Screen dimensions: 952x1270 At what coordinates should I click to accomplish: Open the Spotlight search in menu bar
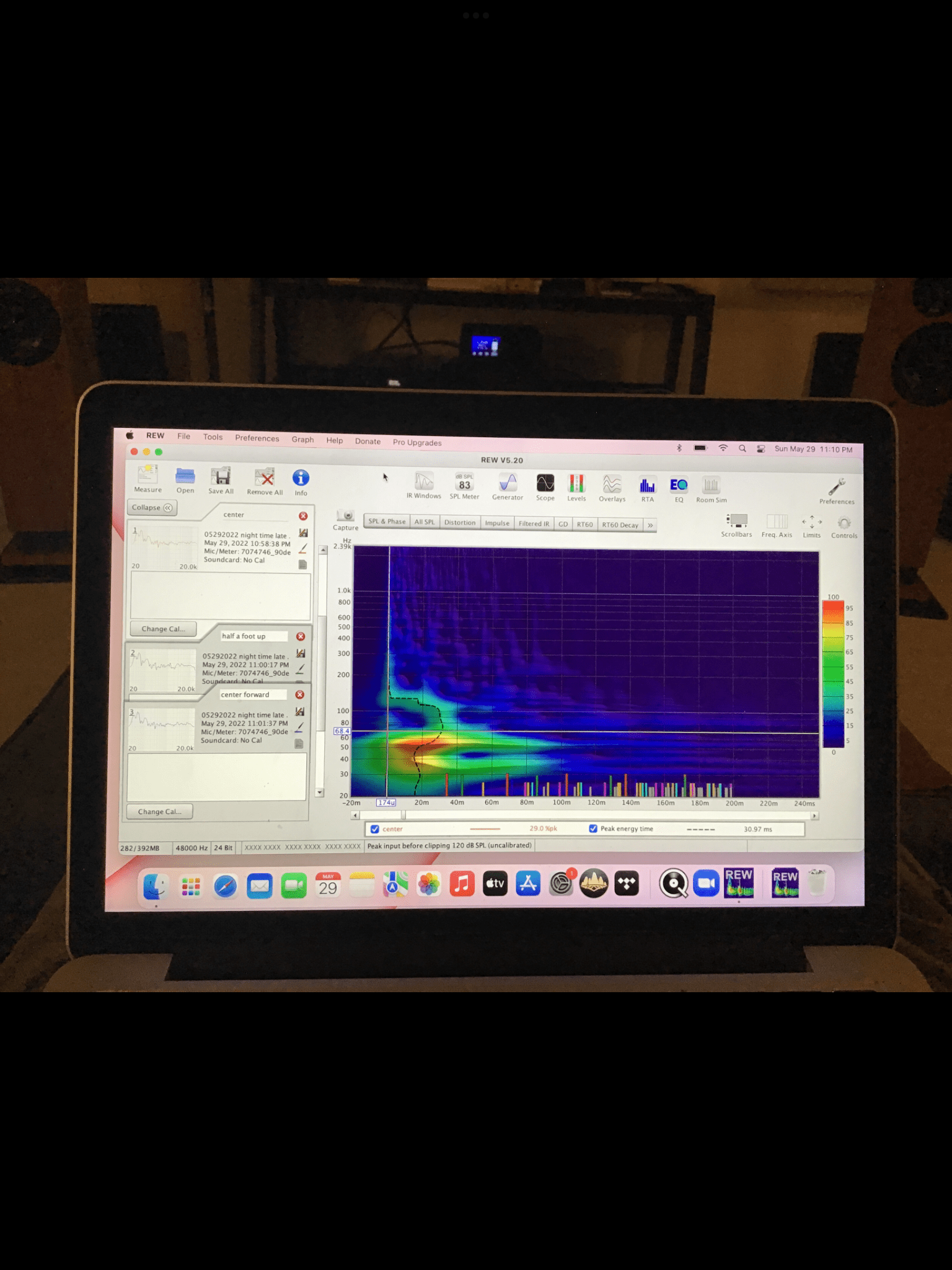(x=742, y=448)
